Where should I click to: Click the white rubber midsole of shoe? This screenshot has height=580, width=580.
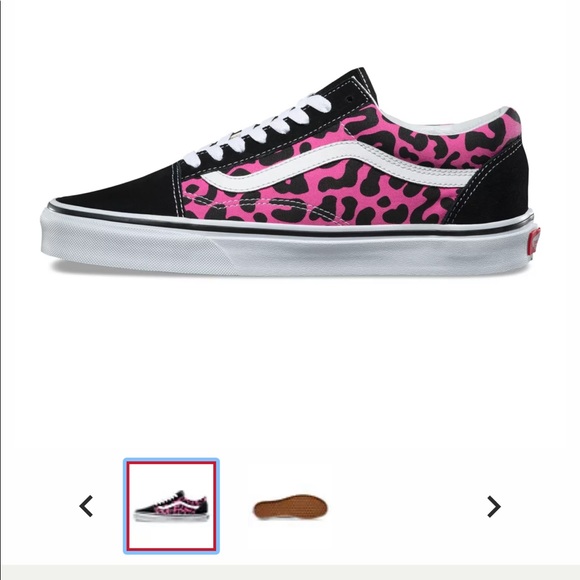click(x=287, y=252)
